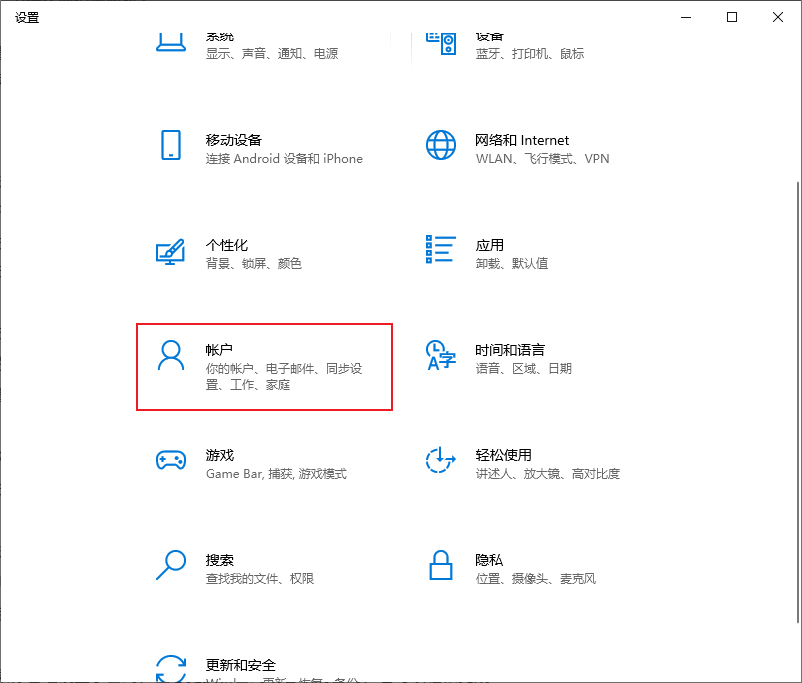Click the 设备 (Devices) icon
This screenshot has height=683, width=802.
coord(440,40)
